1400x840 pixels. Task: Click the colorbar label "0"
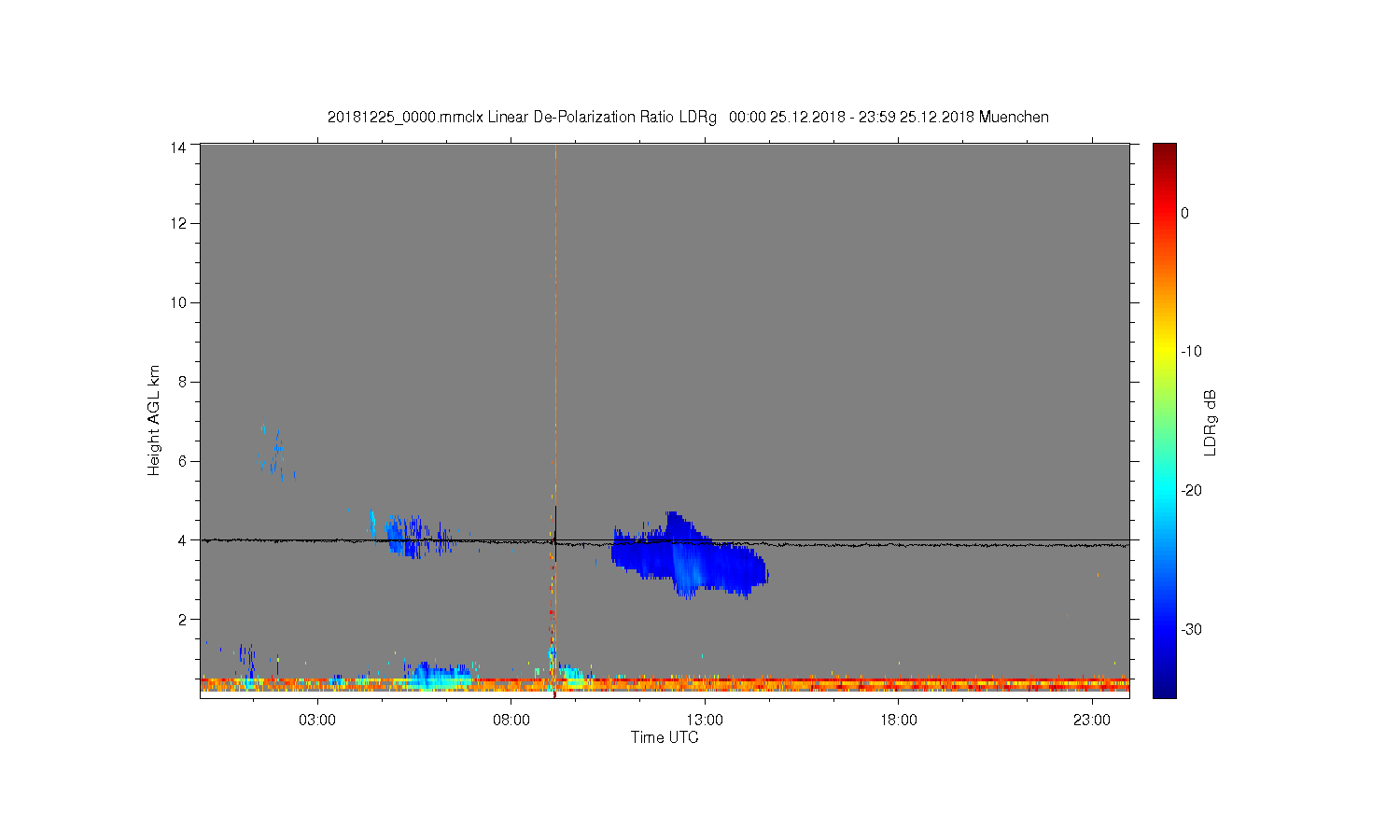[x=1185, y=214]
